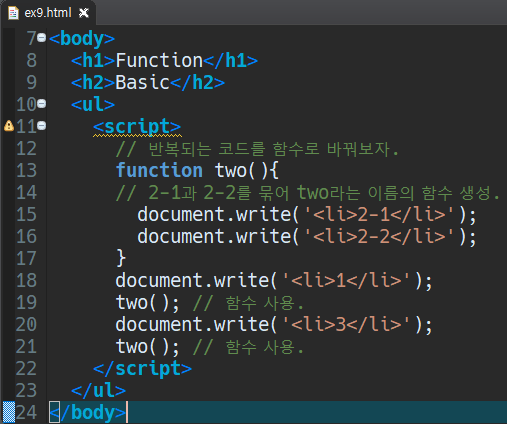Click the '<li>2-2</li>' string on line 16

pos(379,236)
